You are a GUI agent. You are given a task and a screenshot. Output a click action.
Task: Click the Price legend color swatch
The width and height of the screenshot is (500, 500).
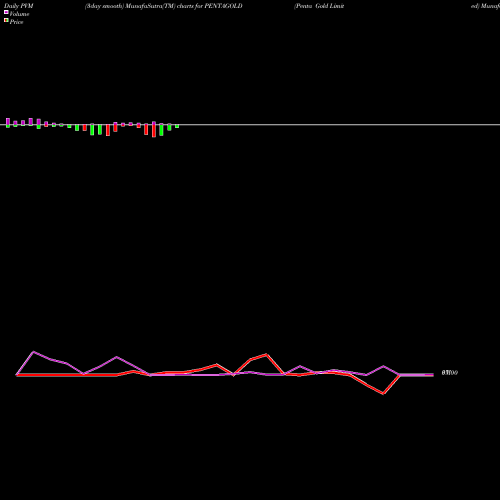(x=6, y=20)
